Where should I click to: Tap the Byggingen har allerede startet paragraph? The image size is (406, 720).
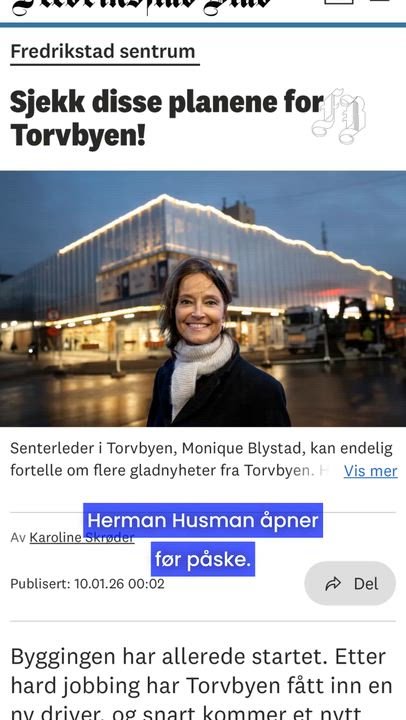point(201,684)
